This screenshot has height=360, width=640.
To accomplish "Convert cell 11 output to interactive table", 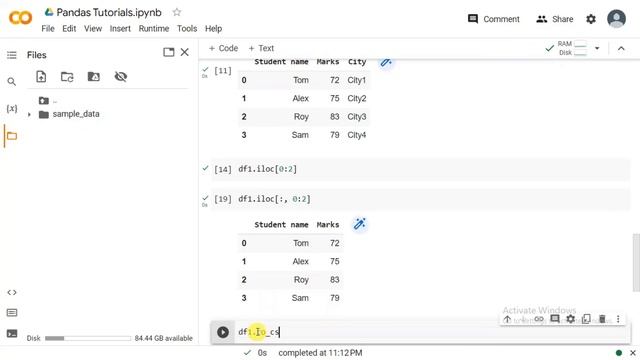I will coord(386,62).
